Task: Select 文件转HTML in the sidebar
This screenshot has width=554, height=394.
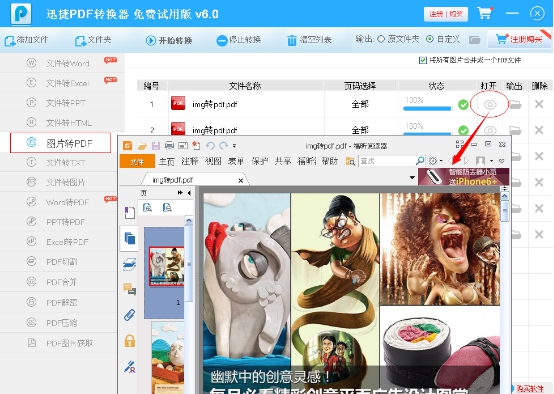Action: [x=63, y=123]
